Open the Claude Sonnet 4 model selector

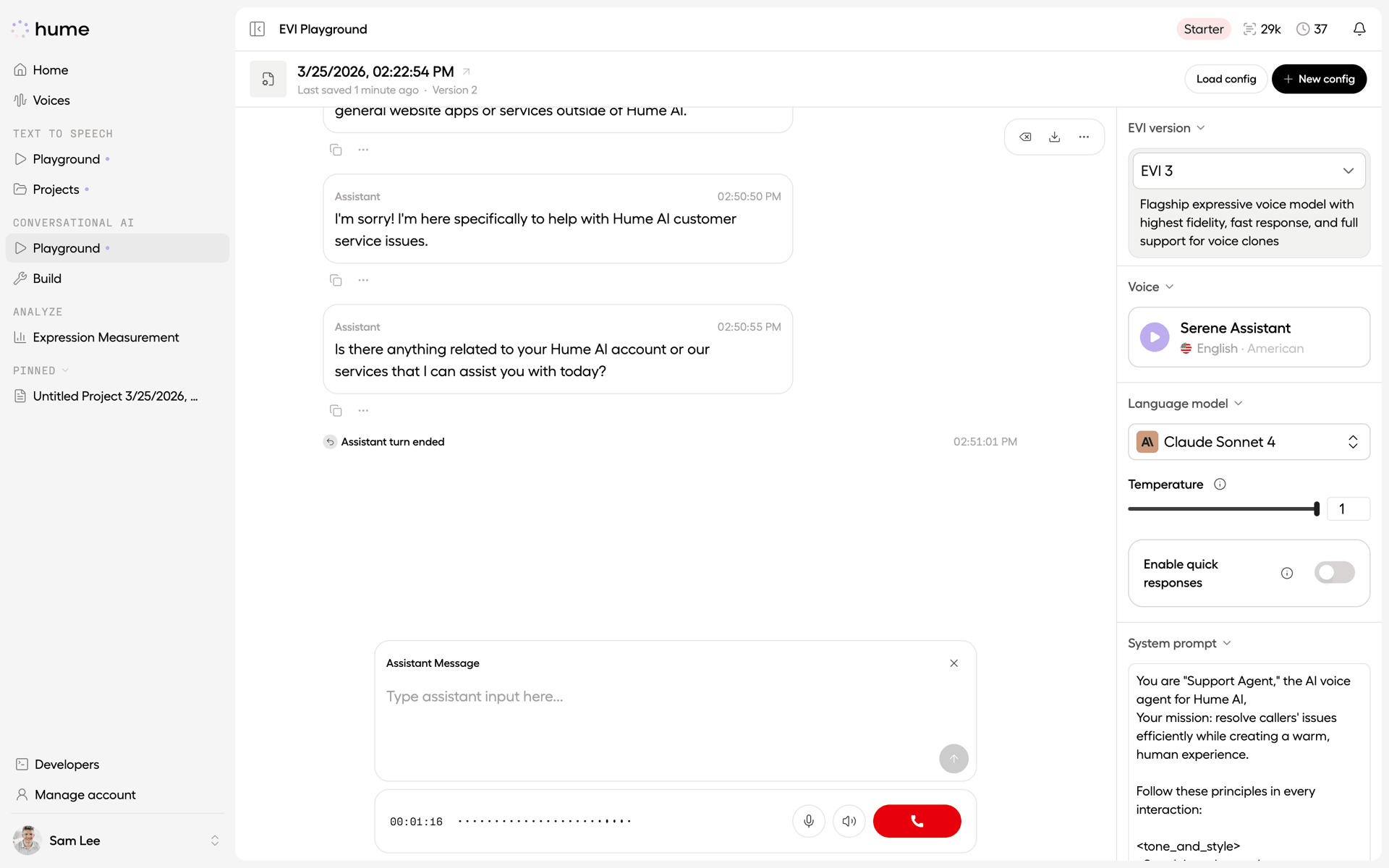1249,442
